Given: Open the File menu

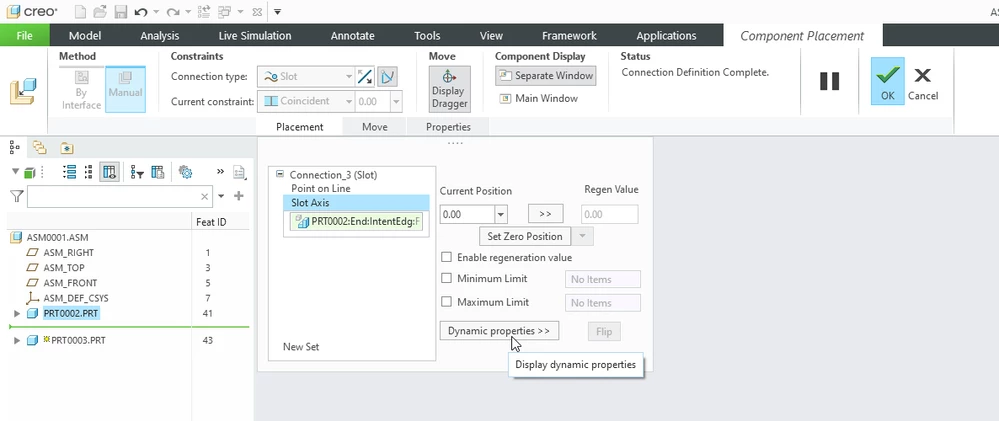Looking at the screenshot, I should coord(24,36).
